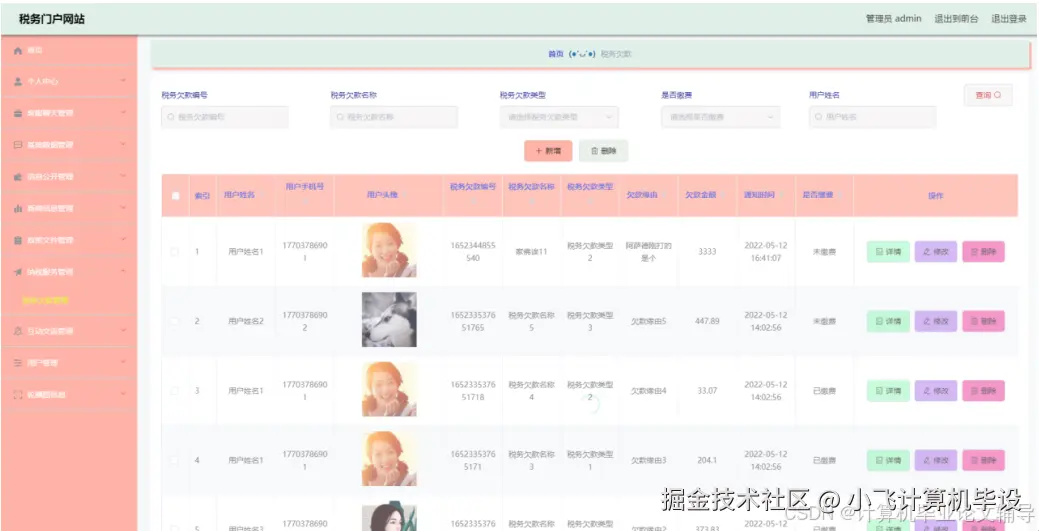Click 修改 for the row with 447.89
Image resolution: width=1039 pixels, height=531 pixels.
(x=936, y=322)
